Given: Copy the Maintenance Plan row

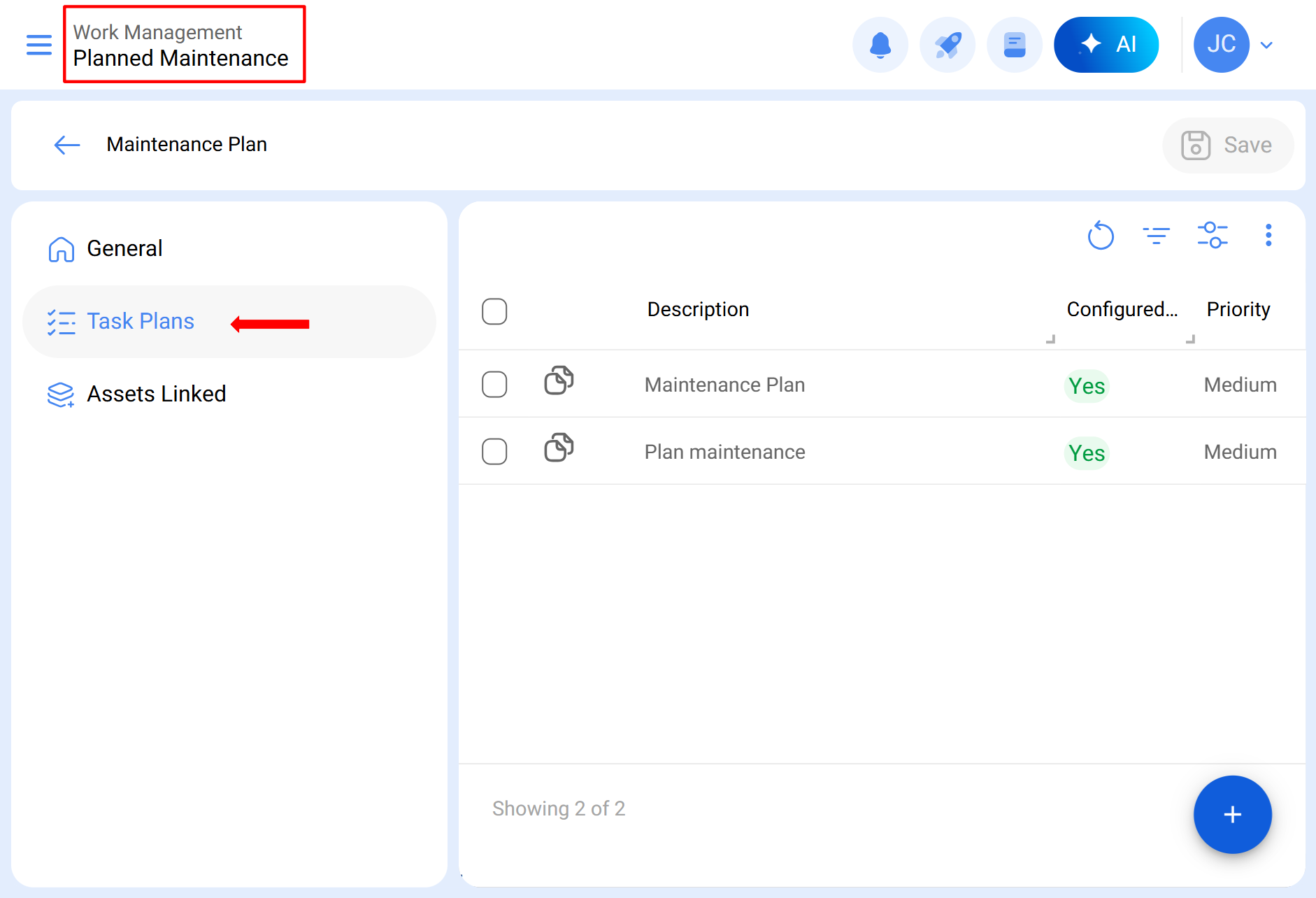Looking at the screenshot, I should click(559, 380).
